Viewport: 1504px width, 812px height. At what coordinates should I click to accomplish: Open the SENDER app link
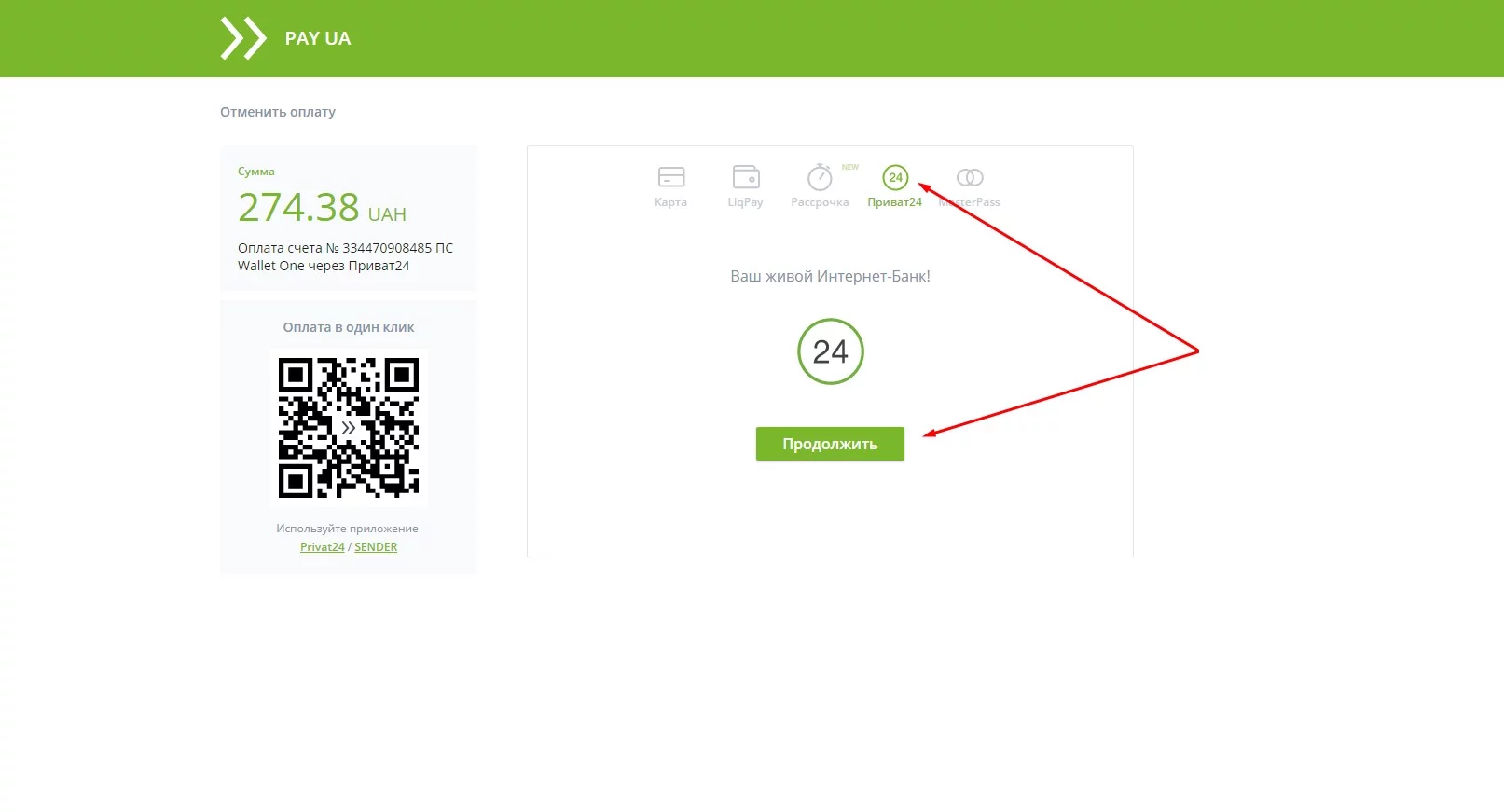[376, 547]
